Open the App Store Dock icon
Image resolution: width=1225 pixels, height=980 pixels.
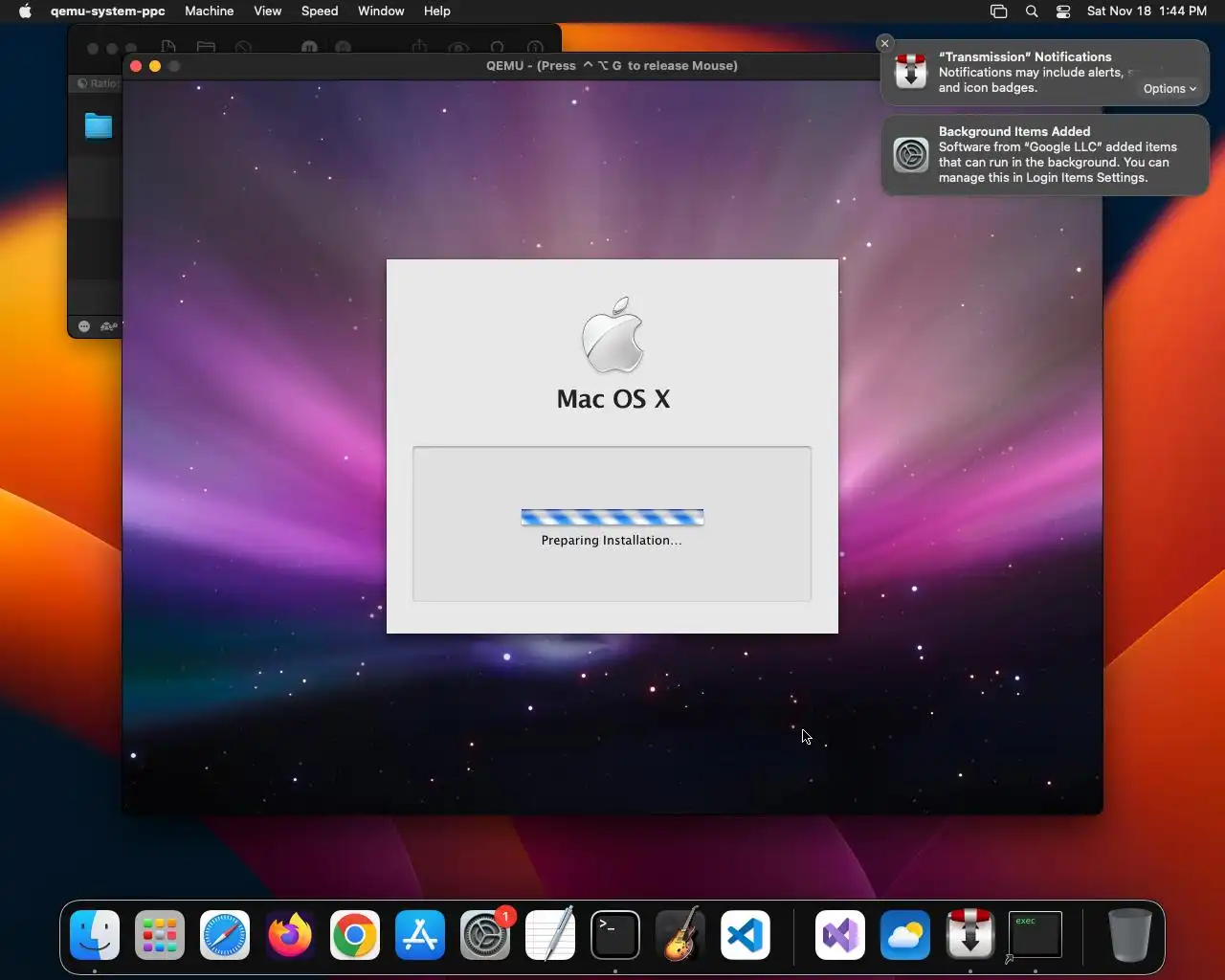pyautogui.click(x=420, y=935)
